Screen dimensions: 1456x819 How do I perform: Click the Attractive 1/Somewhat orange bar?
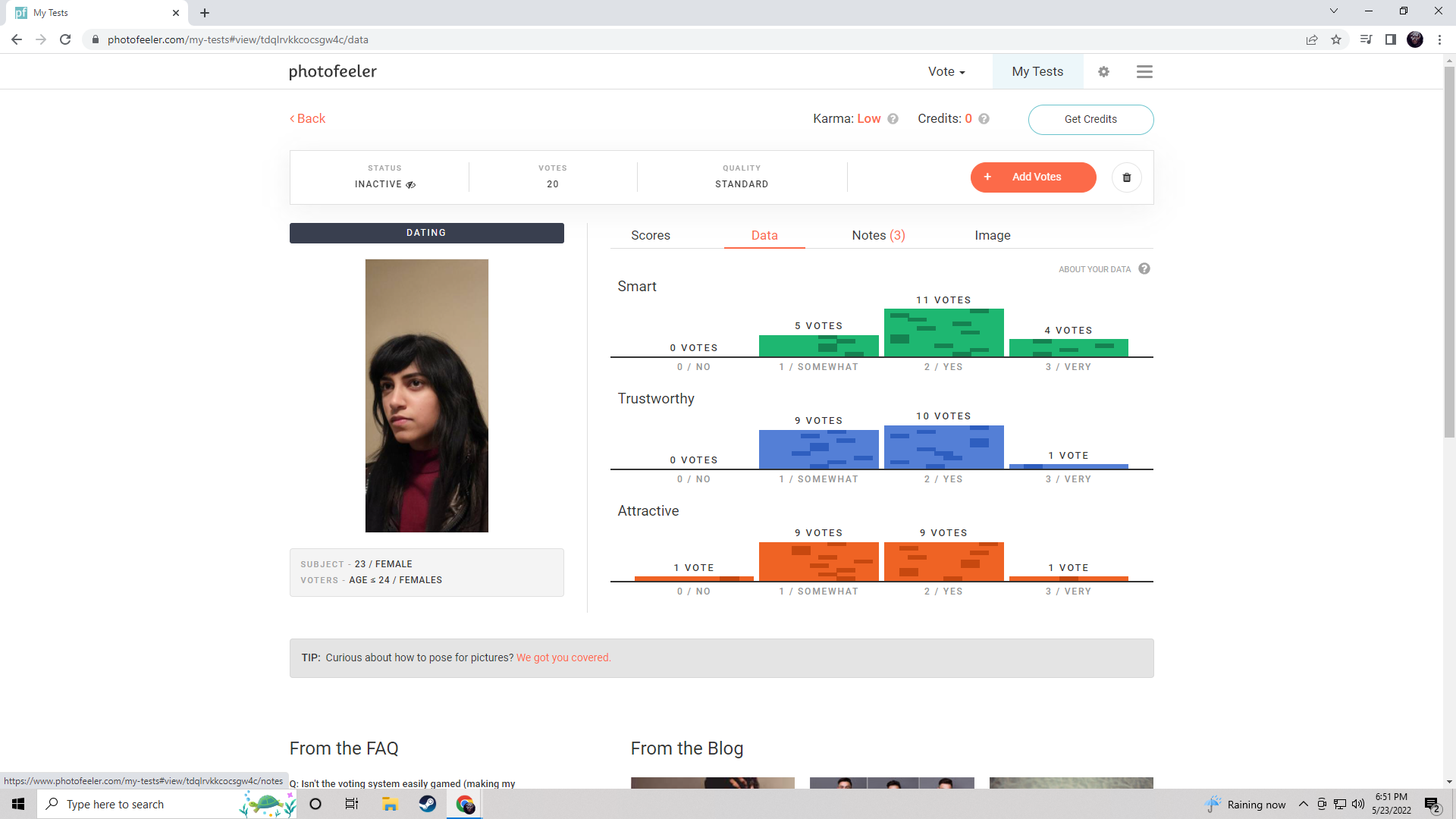pos(818,561)
